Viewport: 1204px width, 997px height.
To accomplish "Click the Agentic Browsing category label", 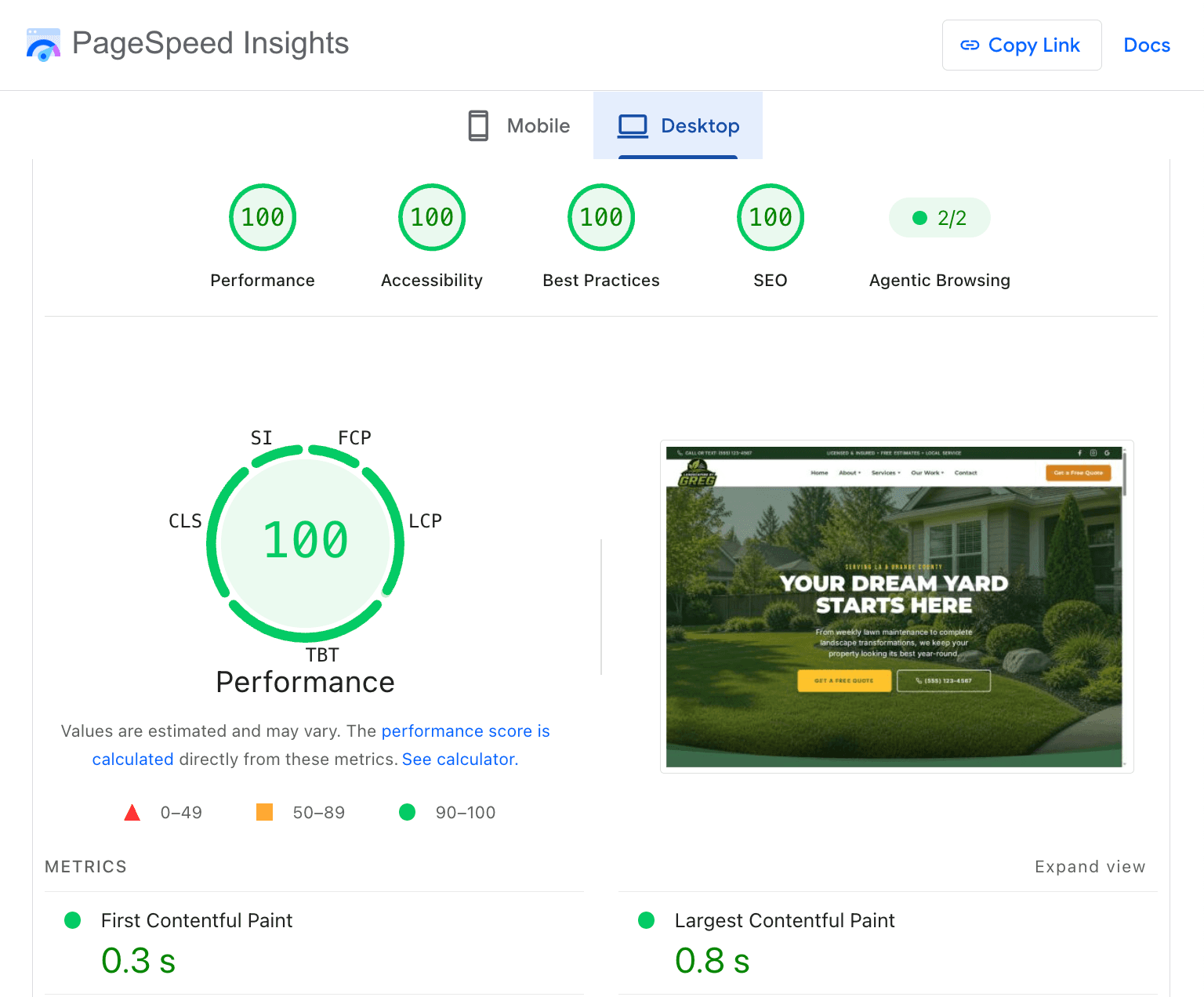I will [940, 281].
